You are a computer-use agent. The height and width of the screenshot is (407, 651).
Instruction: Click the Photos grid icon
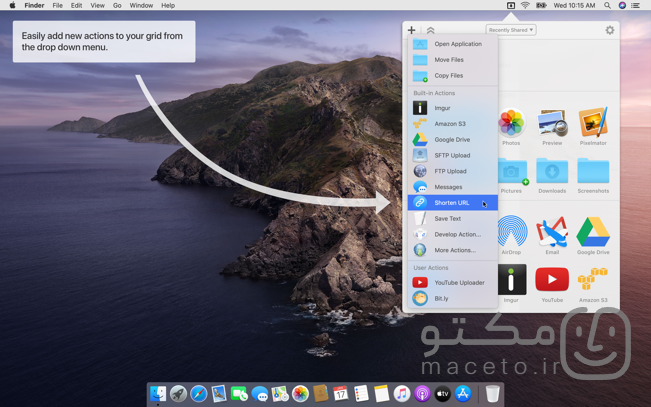point(511,123)
